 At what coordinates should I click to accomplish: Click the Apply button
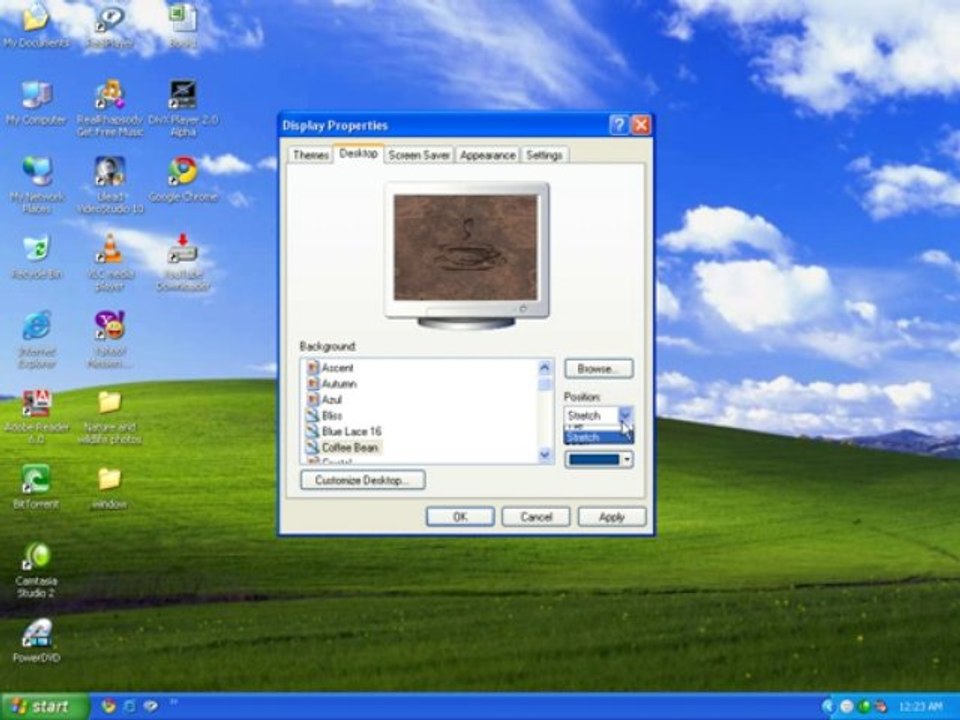click(x=612, y=517)
